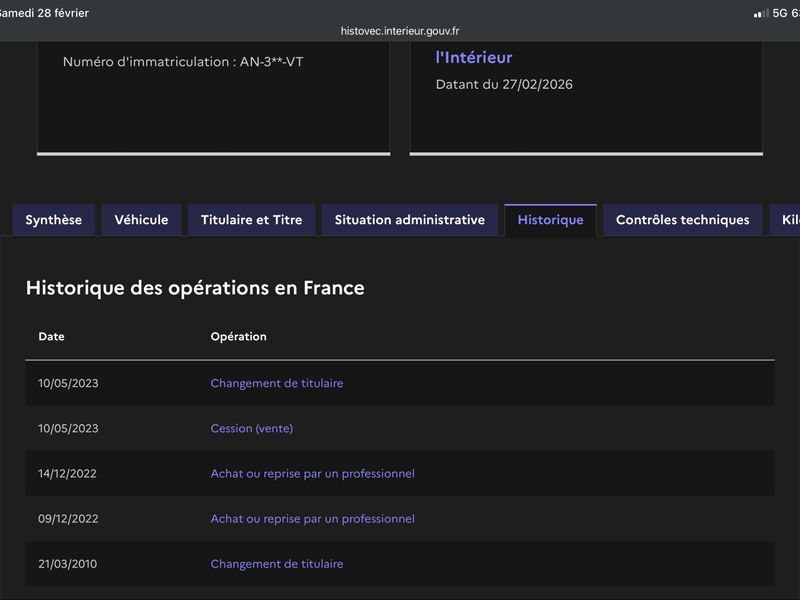The width and height of the screenshot is (800, 600).
Task: Click the active Historique tab
Action: (x=550, y=220)
